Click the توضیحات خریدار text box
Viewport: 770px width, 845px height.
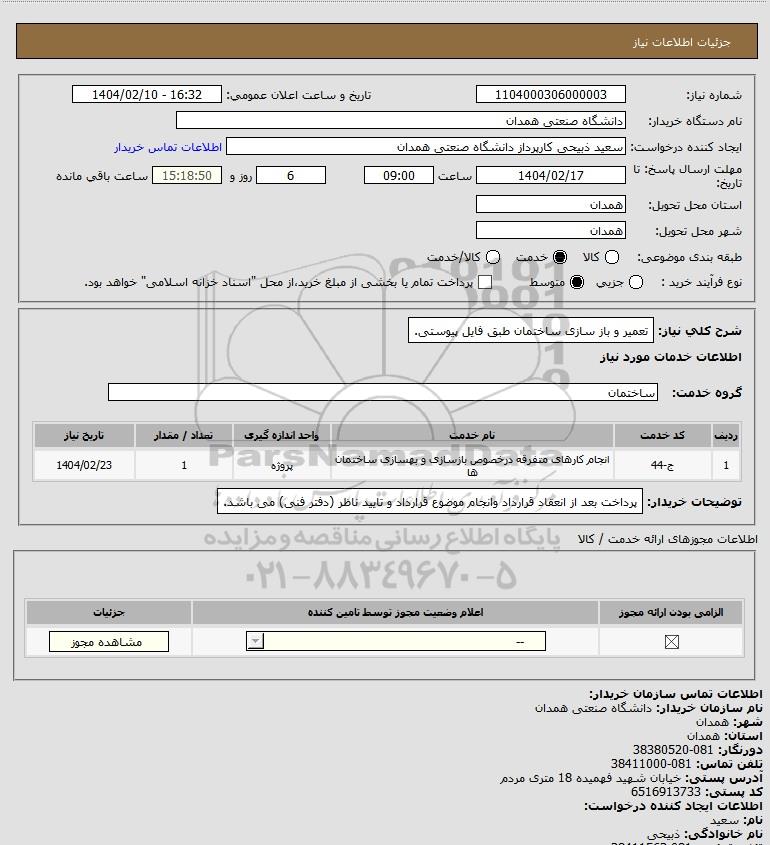tap(430, 502)
